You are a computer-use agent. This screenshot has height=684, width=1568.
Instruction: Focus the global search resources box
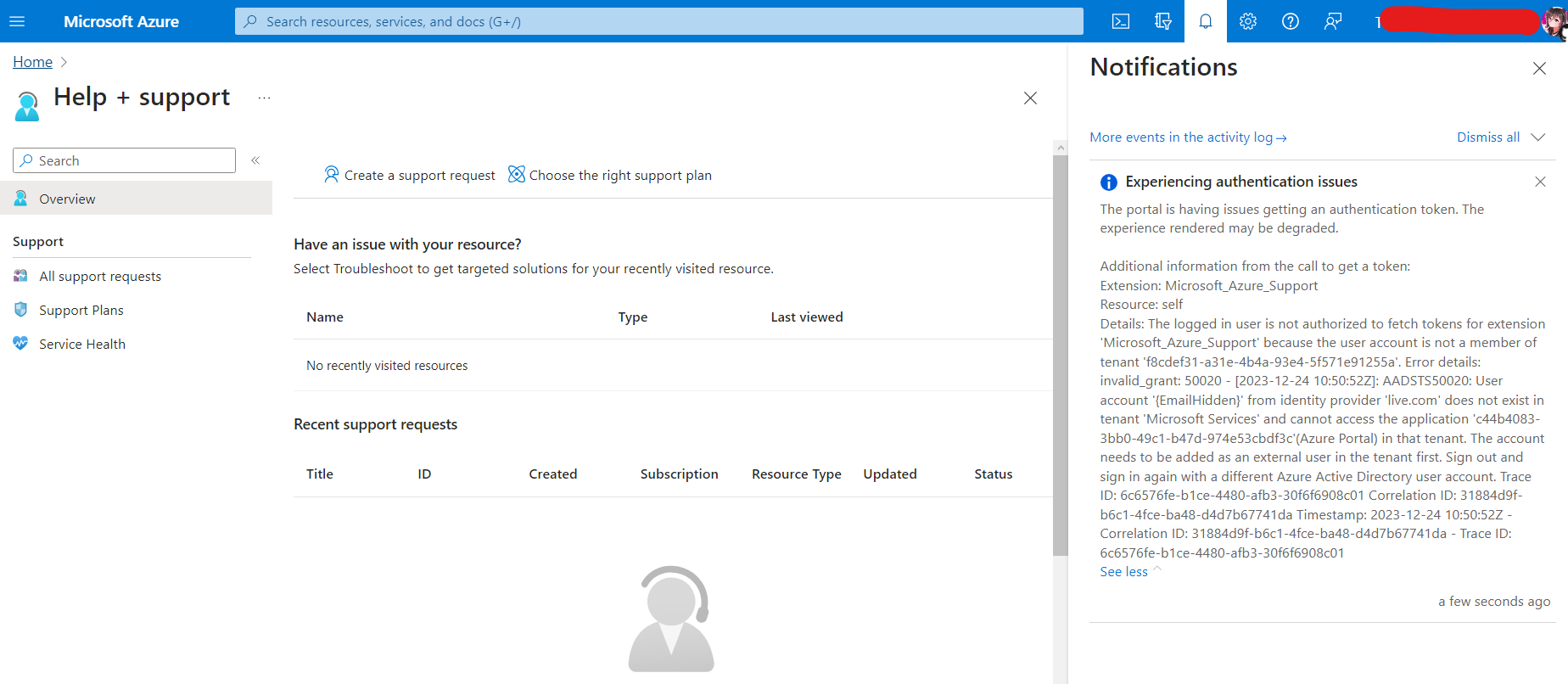(x=659, y=21)
